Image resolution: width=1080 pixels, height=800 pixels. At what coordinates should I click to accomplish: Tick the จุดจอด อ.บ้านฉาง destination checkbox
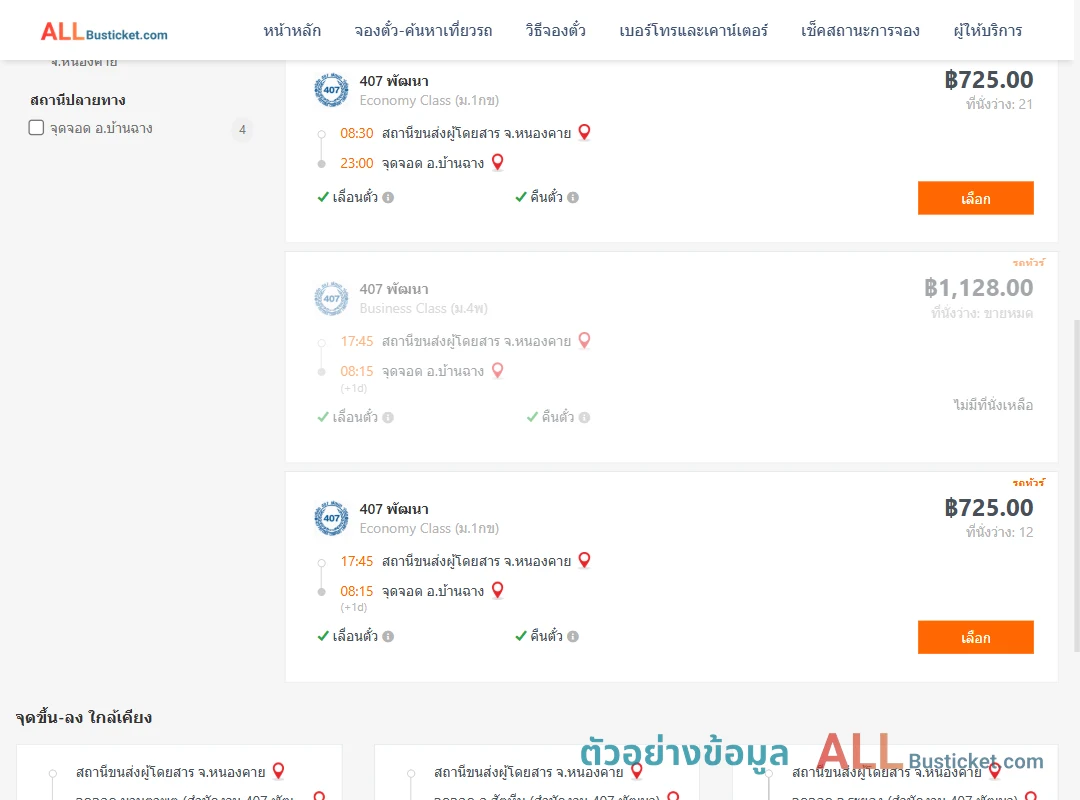click(37, 128)
